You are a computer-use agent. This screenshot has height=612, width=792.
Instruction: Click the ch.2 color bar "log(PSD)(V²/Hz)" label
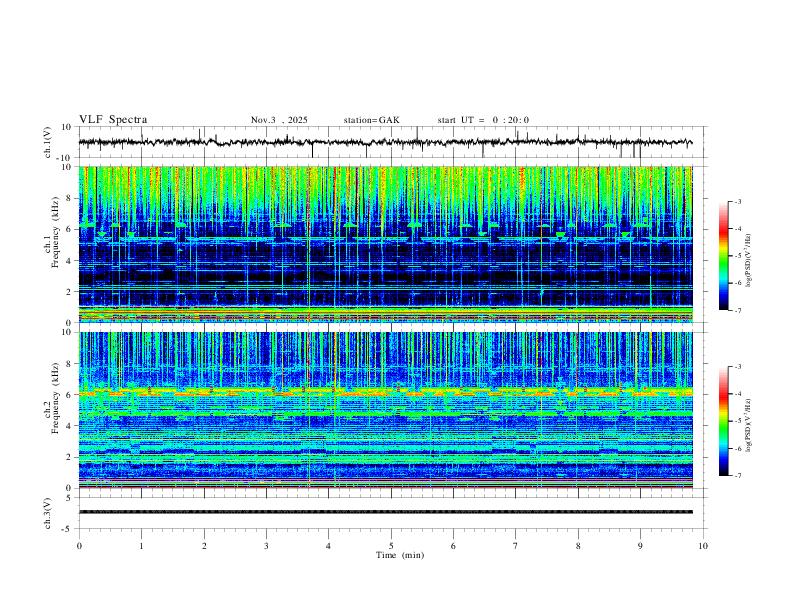(x=749, y=425)
